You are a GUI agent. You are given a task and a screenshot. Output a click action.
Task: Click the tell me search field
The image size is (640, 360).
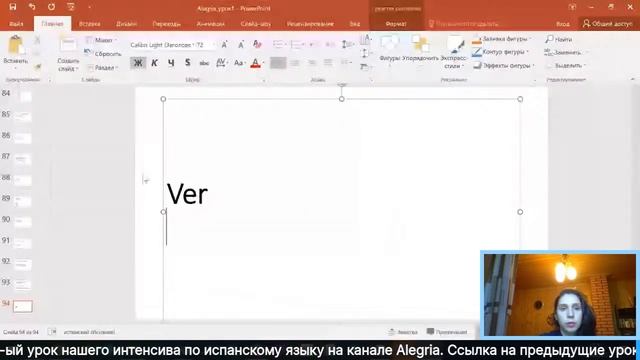(464, 24)
